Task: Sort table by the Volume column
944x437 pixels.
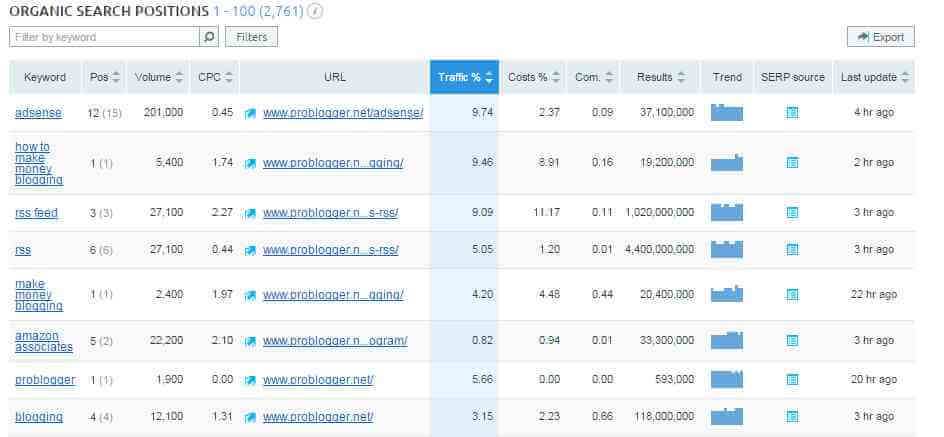Action: 158,78
